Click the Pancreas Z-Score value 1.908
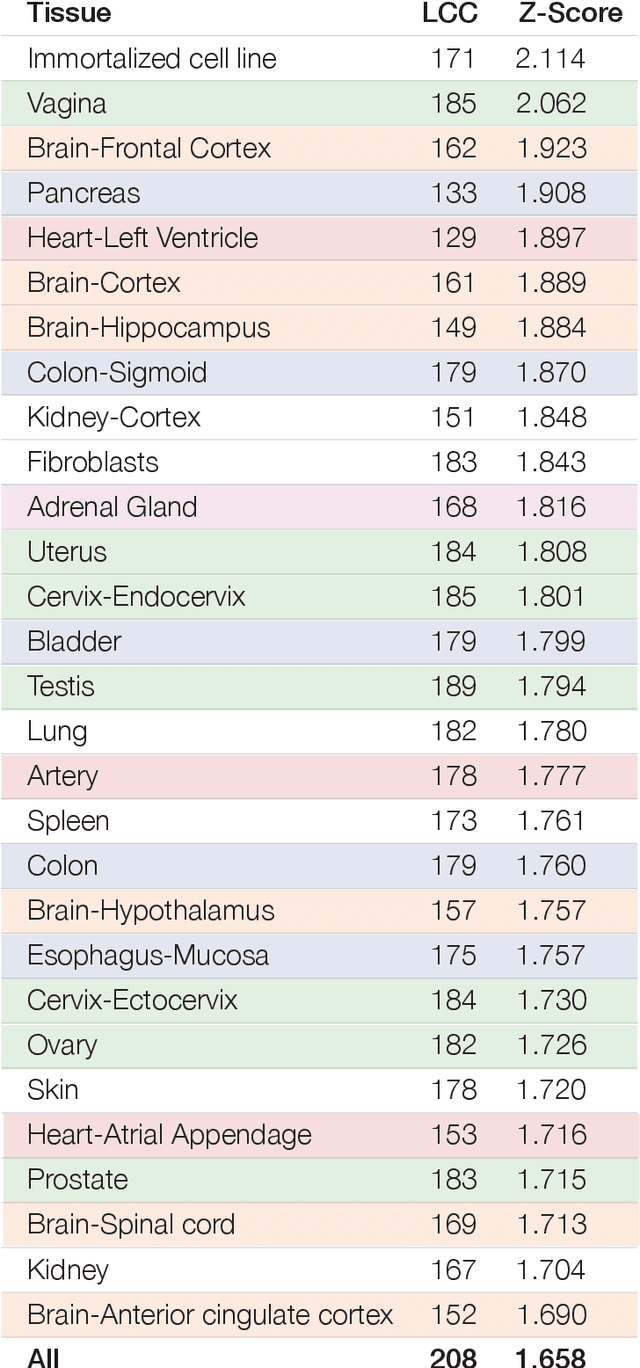 click(x=551, y=194)
